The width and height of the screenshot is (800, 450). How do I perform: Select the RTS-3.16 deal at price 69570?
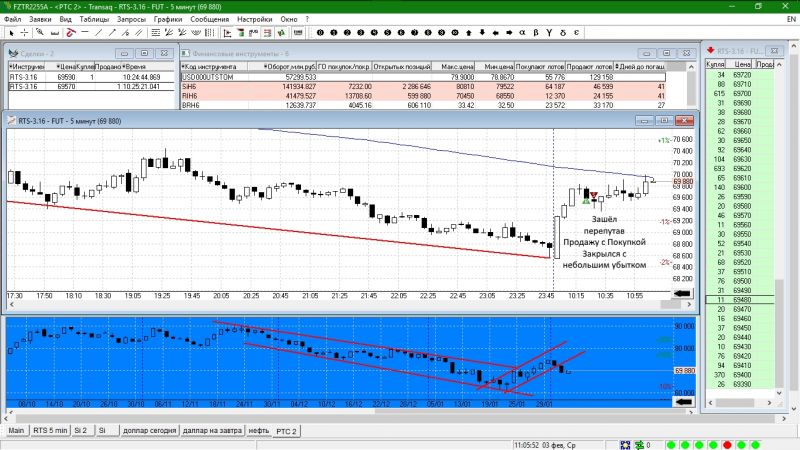[x=92, y=87]
